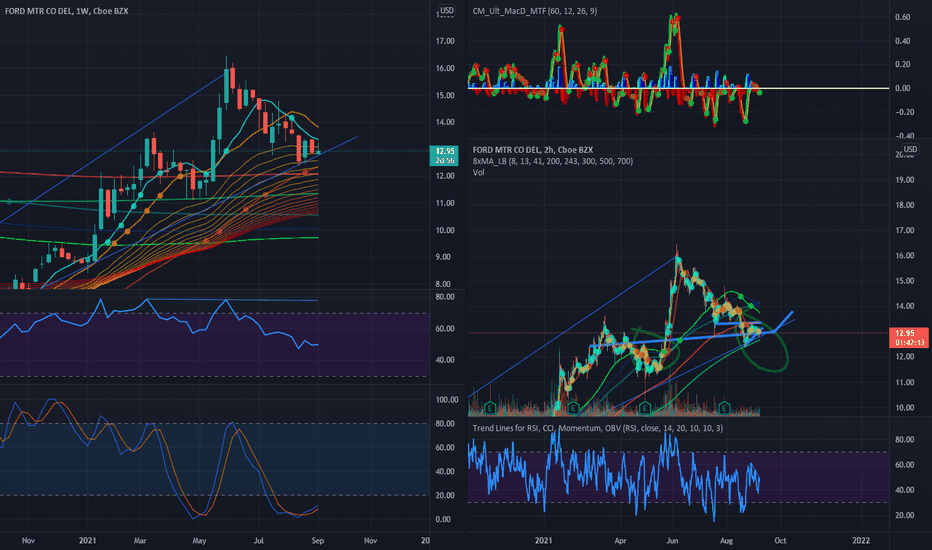932x550 pixels.
Task: Click the Mar label on the weekly time axis
Action: [x=140, y=540]
